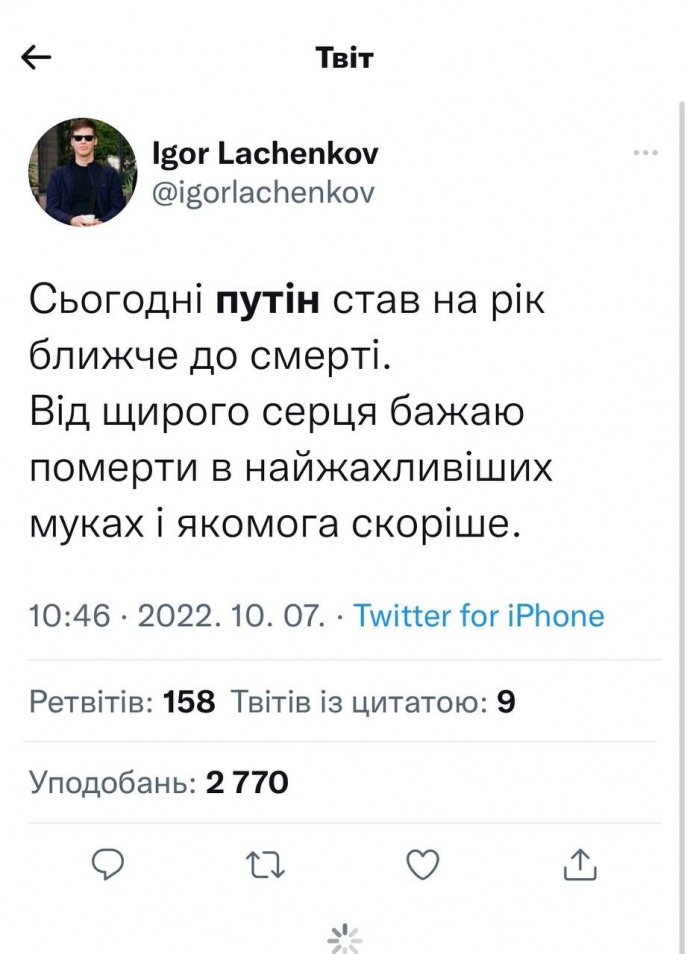Click the bold word путін in the tweet
The height and width of the screenshot is (954, 690).
pyautogui.click(x=267, y=299)
